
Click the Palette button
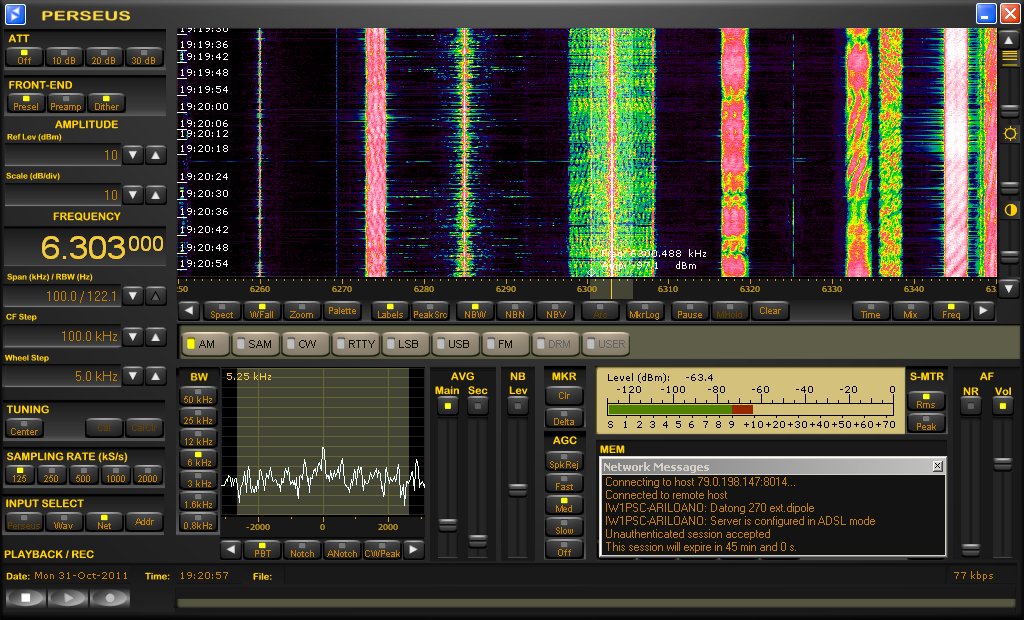click(x=342, y=311)
